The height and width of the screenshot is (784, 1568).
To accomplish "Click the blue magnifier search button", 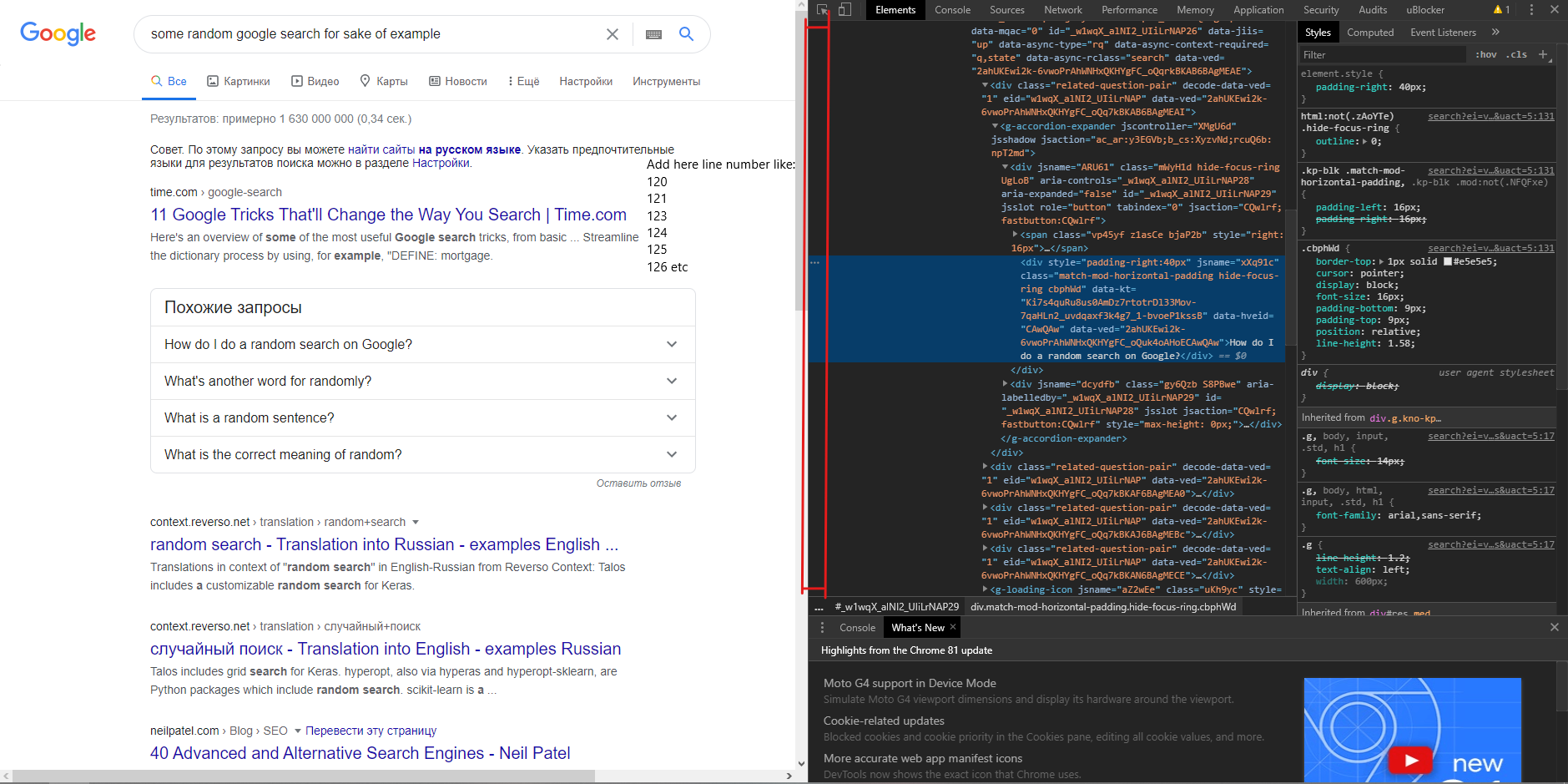I will (x=686, y=33).
